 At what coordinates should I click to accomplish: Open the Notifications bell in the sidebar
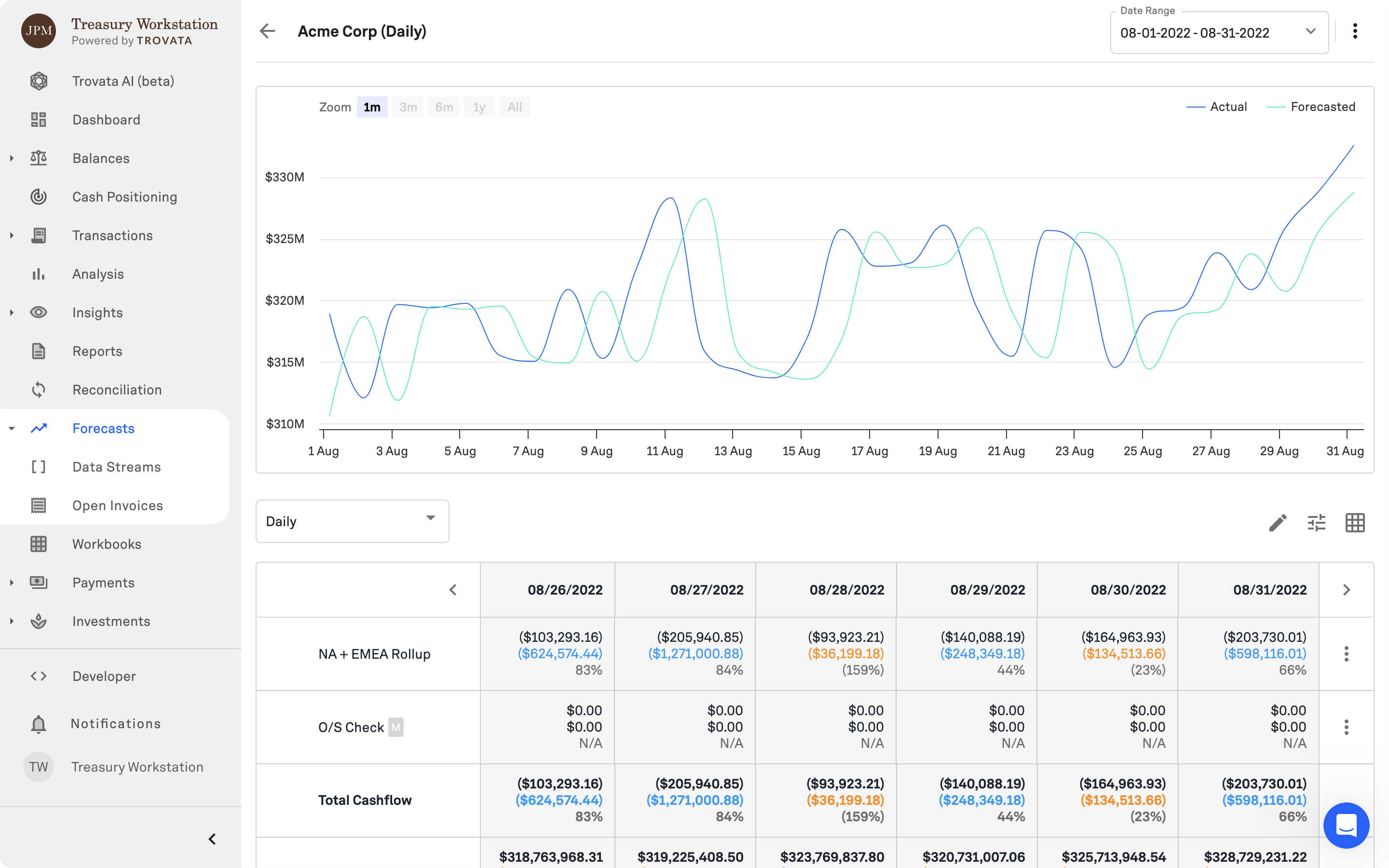coord(39,724)
